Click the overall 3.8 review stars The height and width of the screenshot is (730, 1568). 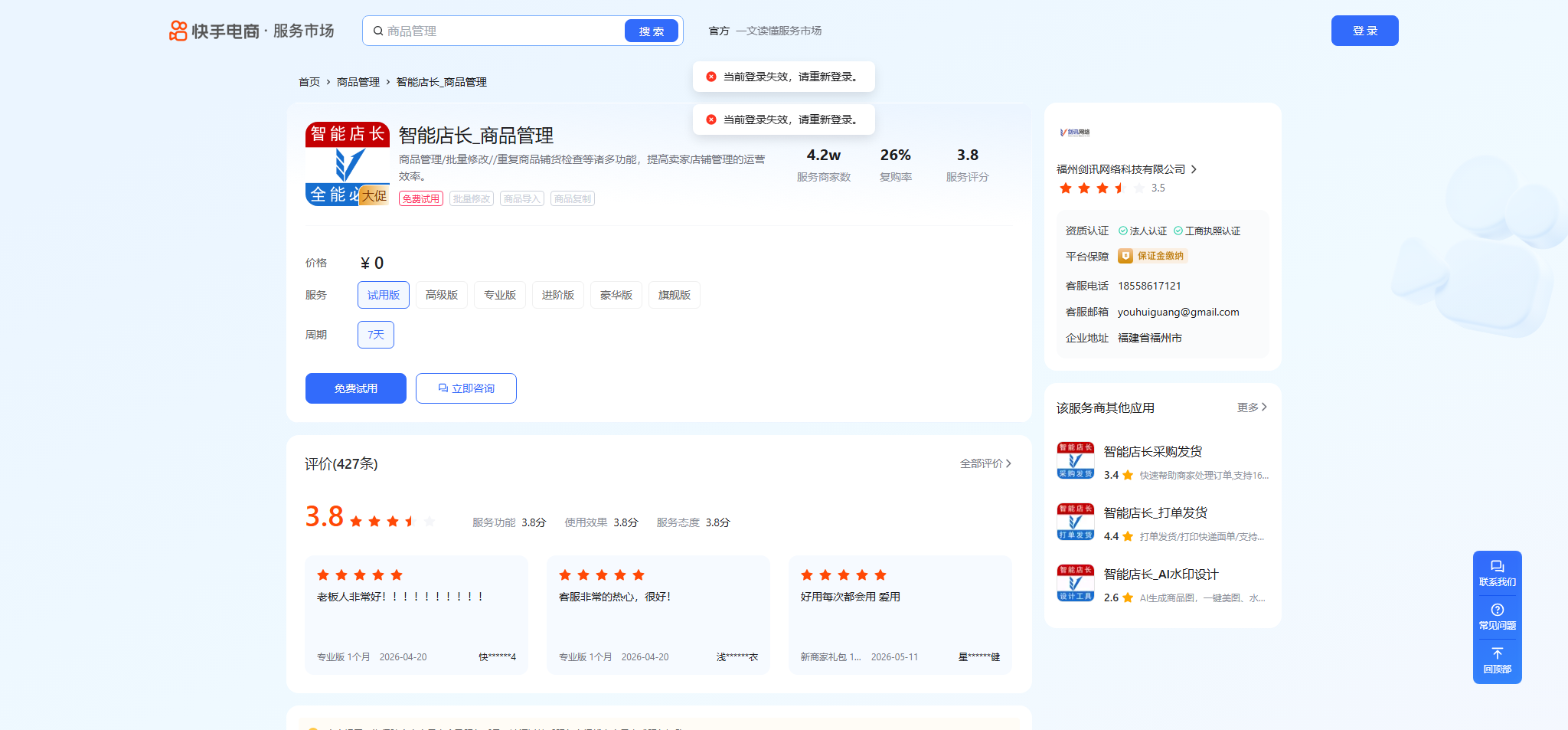click(x=393, y=522)
